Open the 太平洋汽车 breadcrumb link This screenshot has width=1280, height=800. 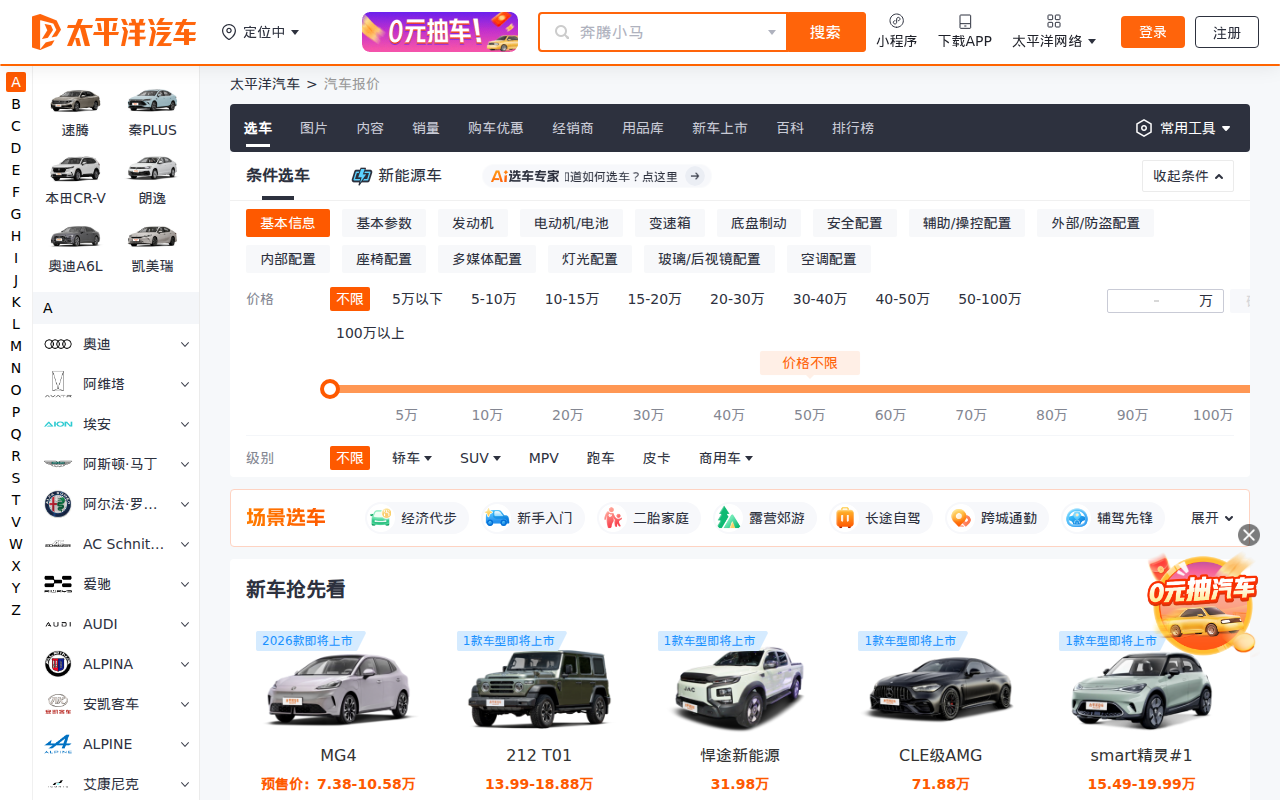click(x=265, y=84)
